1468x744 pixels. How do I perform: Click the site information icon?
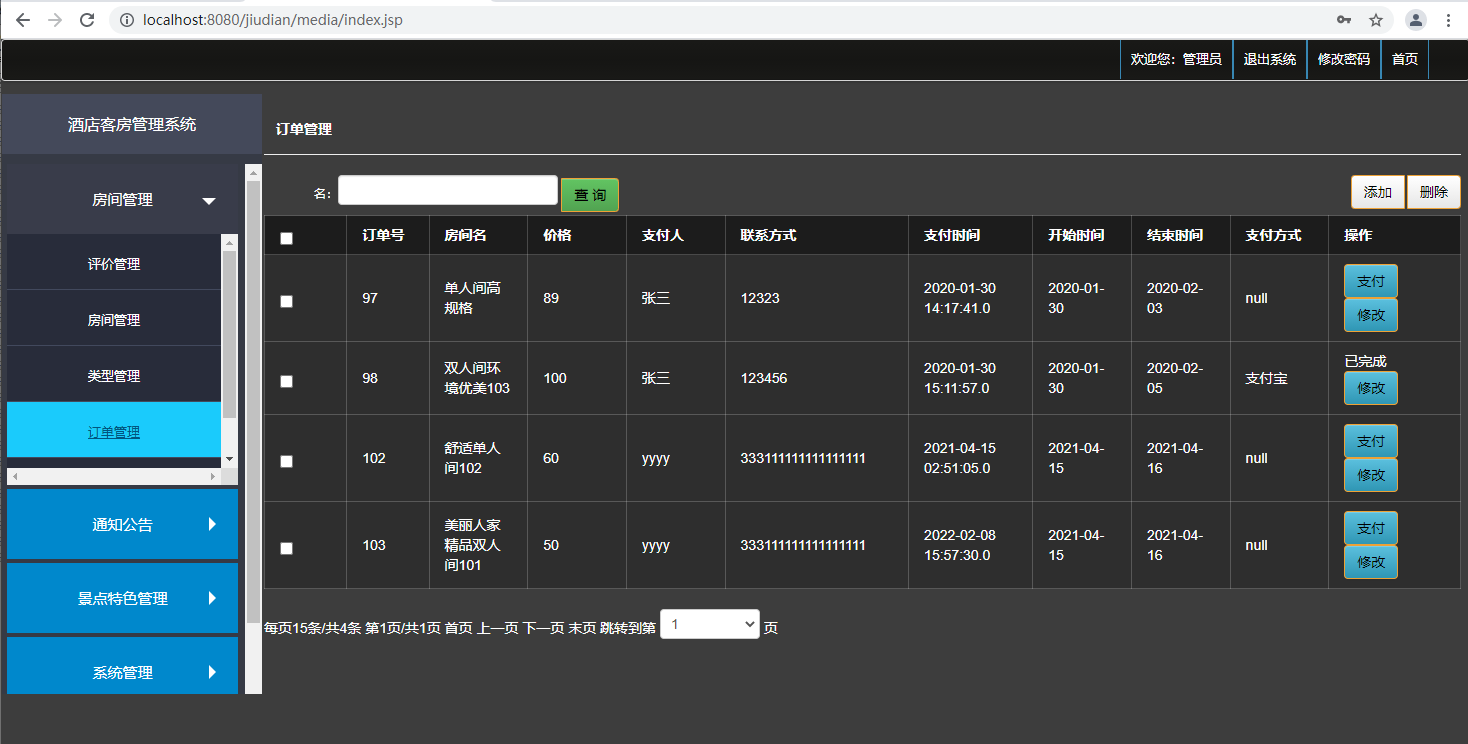tap(126, 20)
